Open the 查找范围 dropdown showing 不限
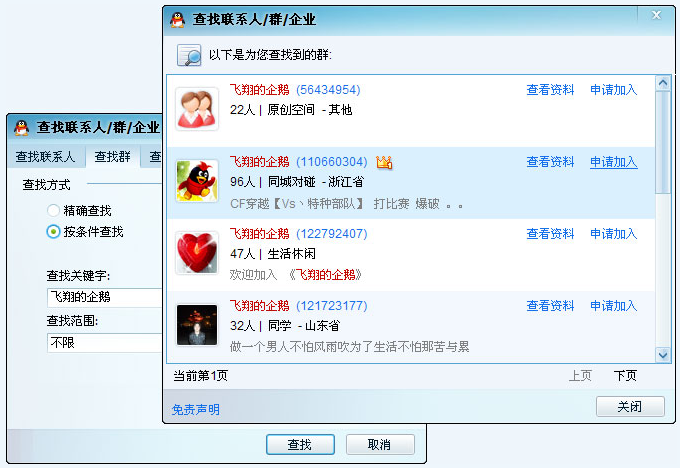The image size is (680, 468). (x=105, y=343)
